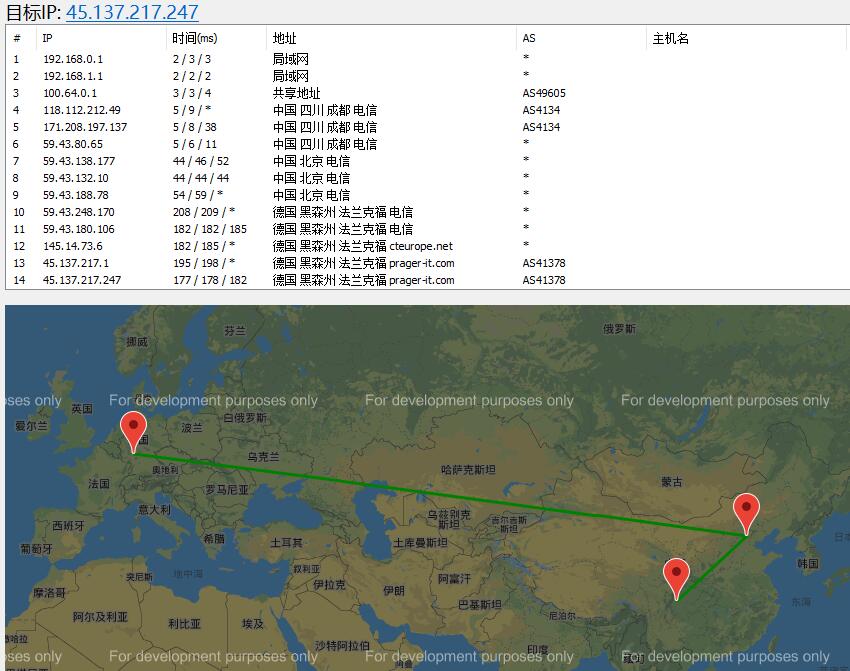This screenshot has width=850, height=671.
Task: Click 中国 北京 电信 in hop 7 row
Action: 311,161
